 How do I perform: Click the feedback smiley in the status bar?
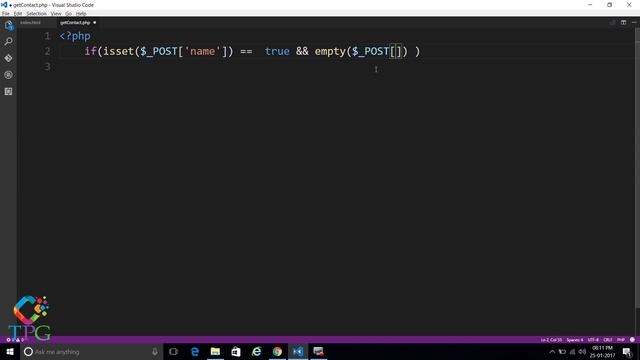point(632,340)
